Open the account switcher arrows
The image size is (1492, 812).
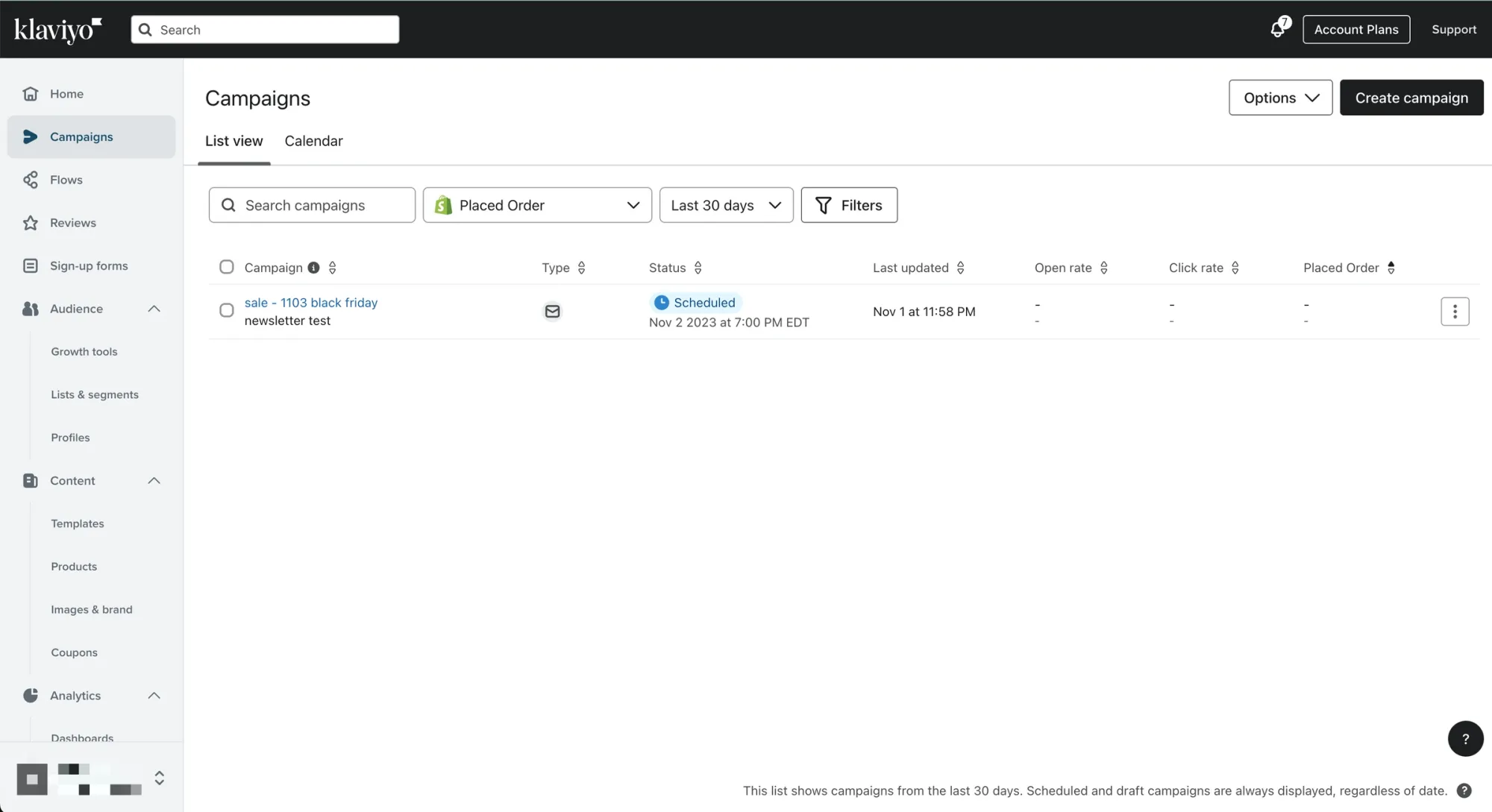coord(159,778)
